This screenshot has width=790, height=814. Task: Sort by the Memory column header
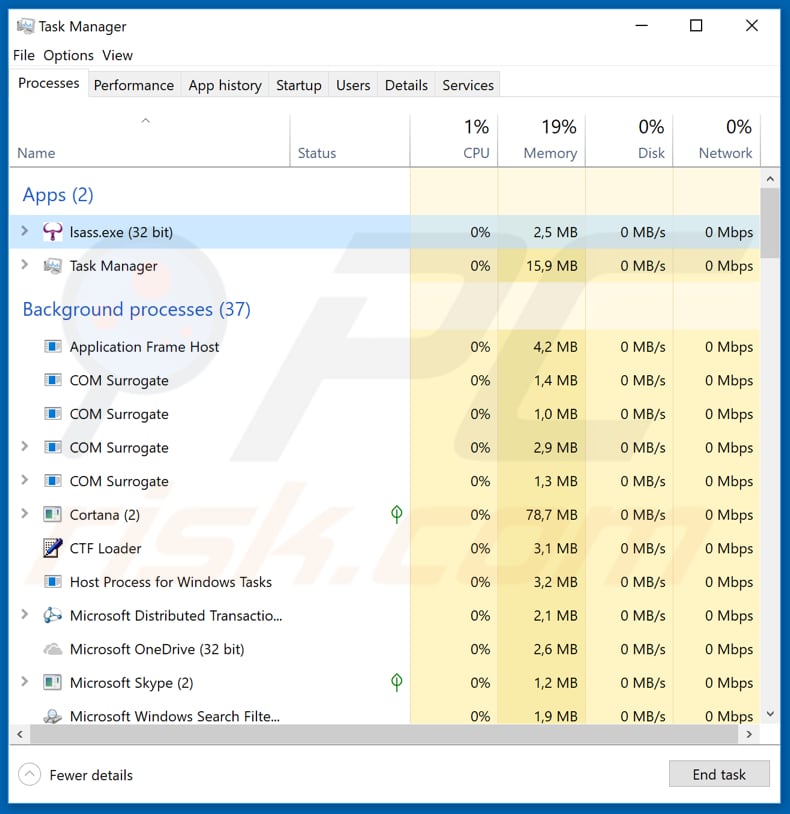click(541, 140)
